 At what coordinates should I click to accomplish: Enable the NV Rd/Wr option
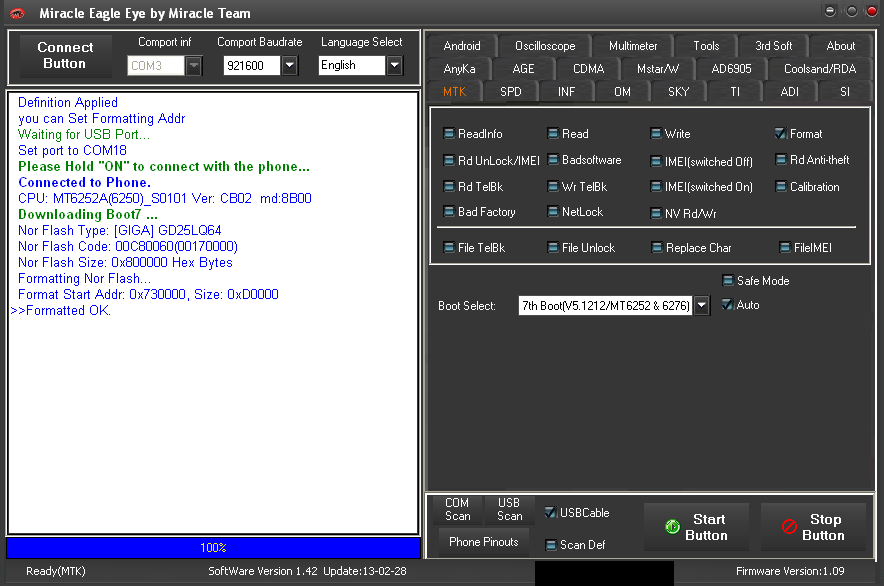(656, 214)
